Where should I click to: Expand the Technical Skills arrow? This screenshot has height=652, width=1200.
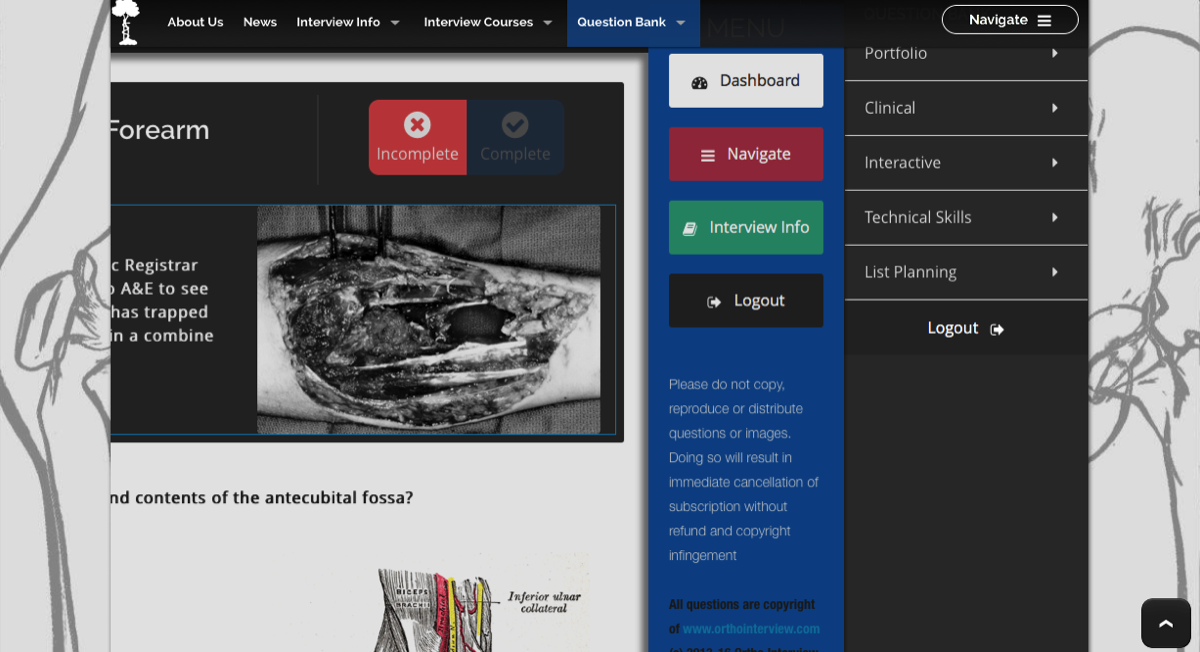[x=1054, y=218]
